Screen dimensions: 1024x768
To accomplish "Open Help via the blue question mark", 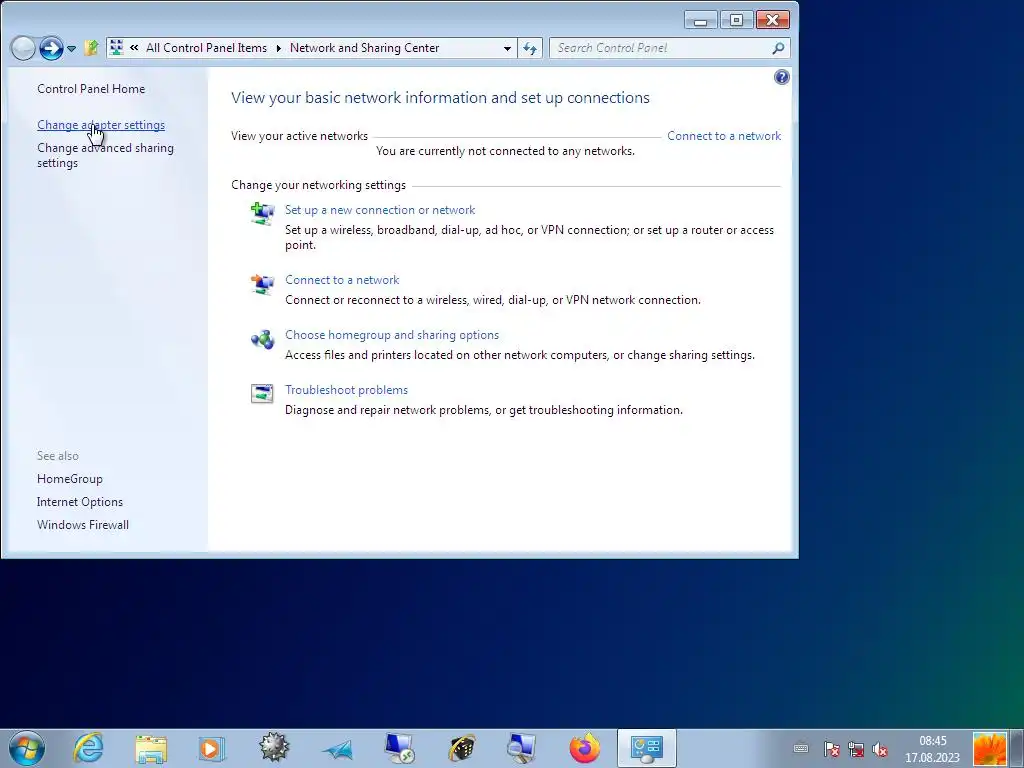I will [x=782, y=77].
